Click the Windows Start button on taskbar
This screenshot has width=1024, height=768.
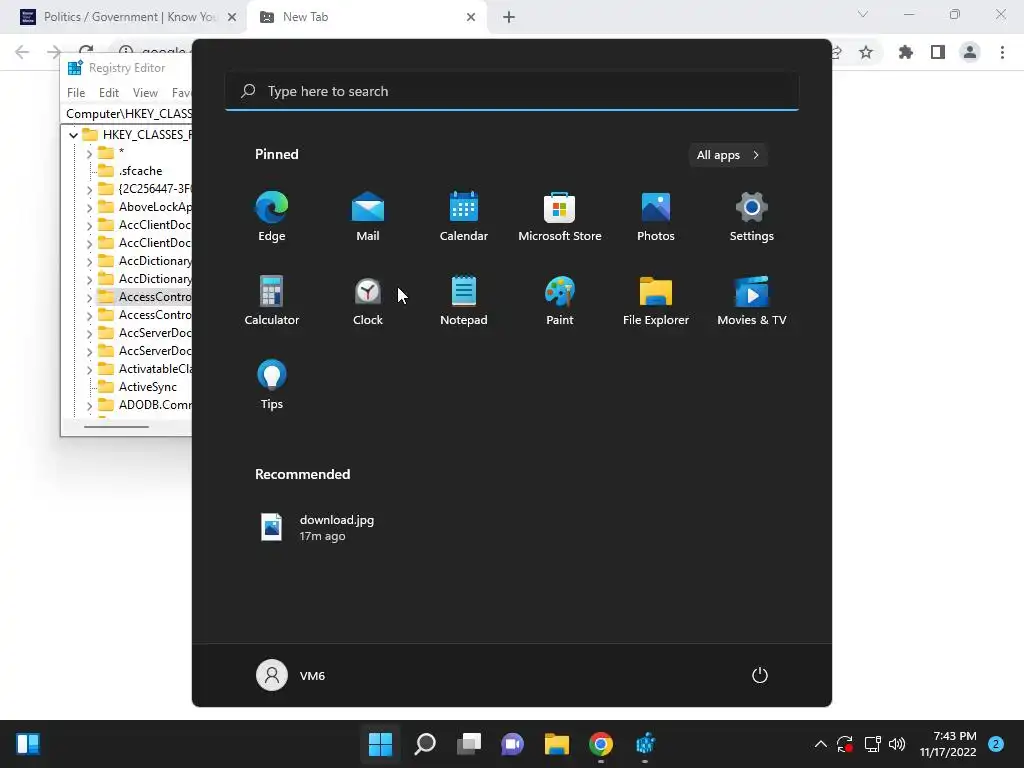click(x=380, y=744)
